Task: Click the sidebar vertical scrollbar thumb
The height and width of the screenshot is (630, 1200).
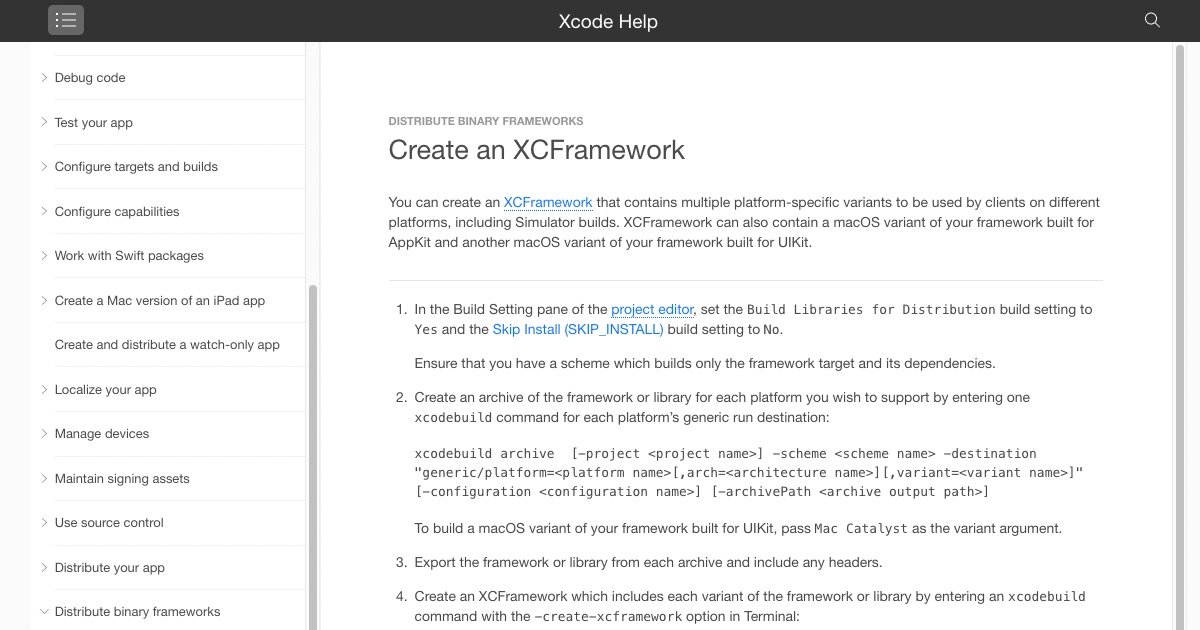Action: tap(313, 450)
